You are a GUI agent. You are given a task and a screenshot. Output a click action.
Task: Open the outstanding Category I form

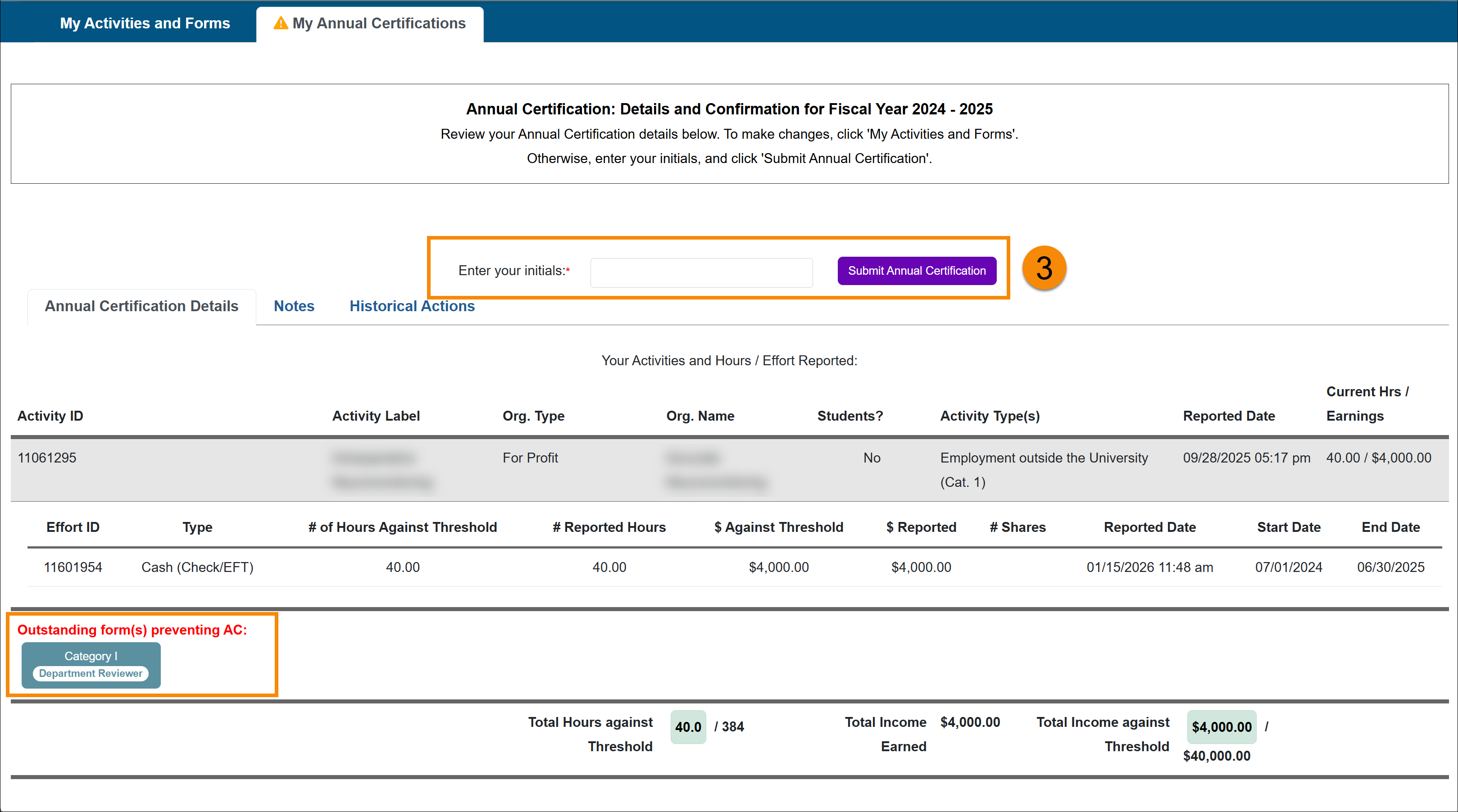click(x=91, y=656)
